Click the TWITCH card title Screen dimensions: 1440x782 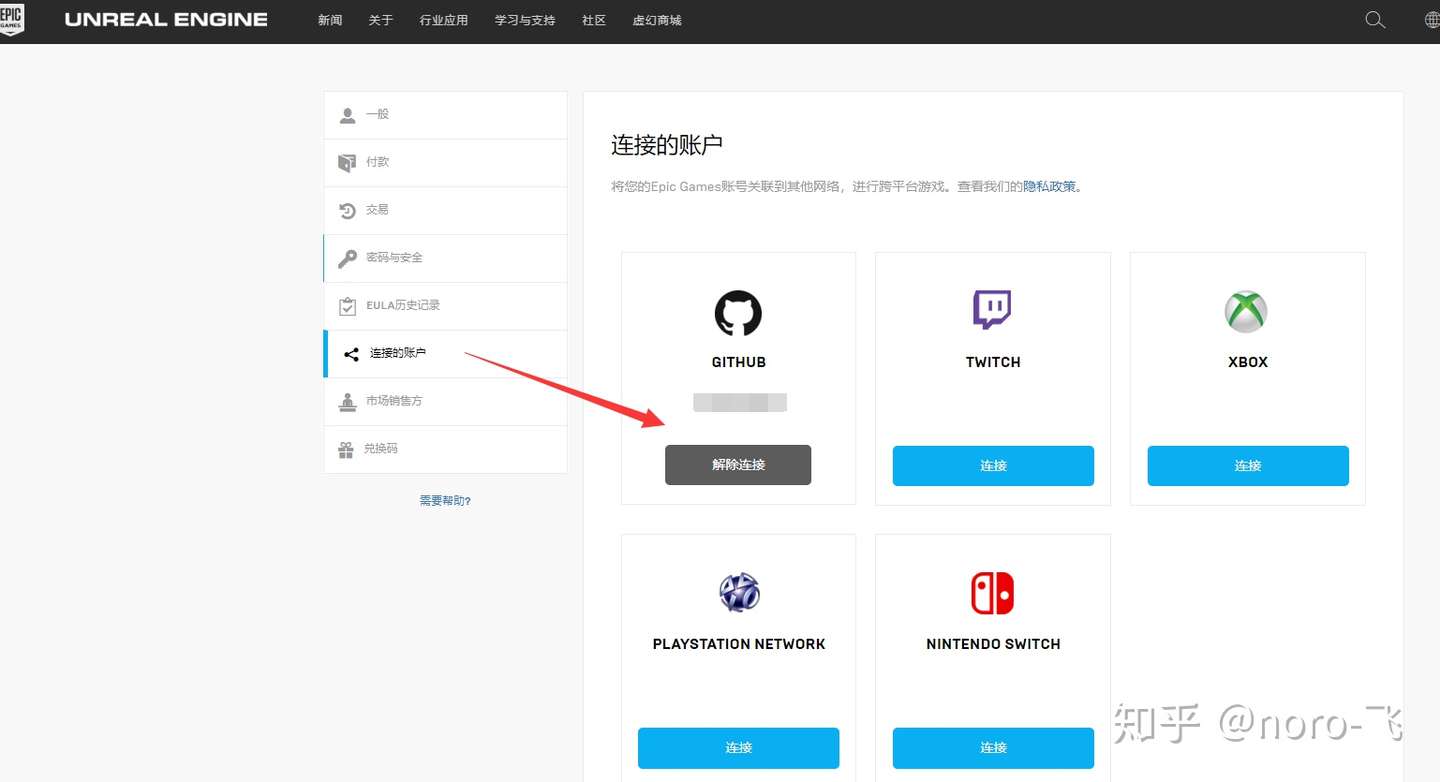pos(993,363)
